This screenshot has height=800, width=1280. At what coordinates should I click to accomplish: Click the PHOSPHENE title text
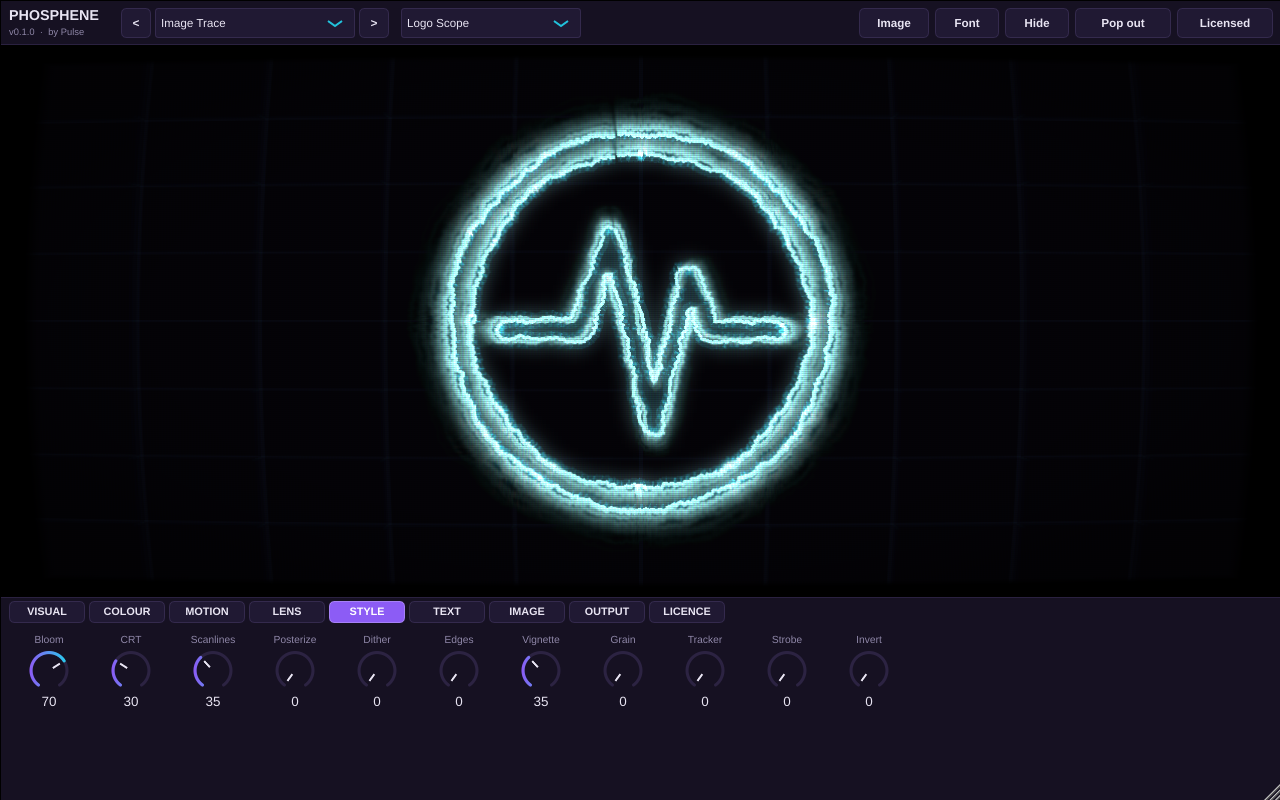coord(54,15)
